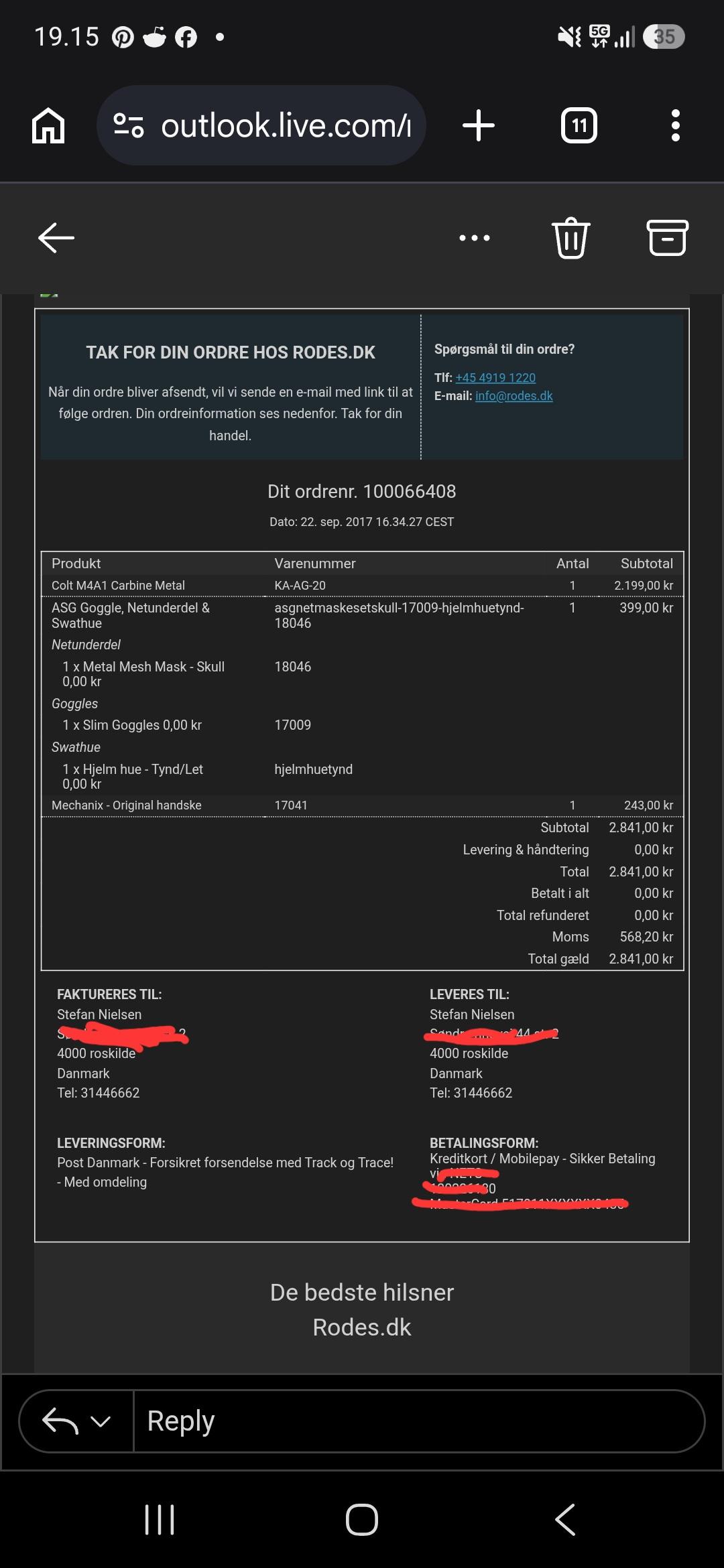Open a new browser tab with plus icon
Image resolution: width=724 pixels, height=1568 pixels.
[x=479, y=125]
